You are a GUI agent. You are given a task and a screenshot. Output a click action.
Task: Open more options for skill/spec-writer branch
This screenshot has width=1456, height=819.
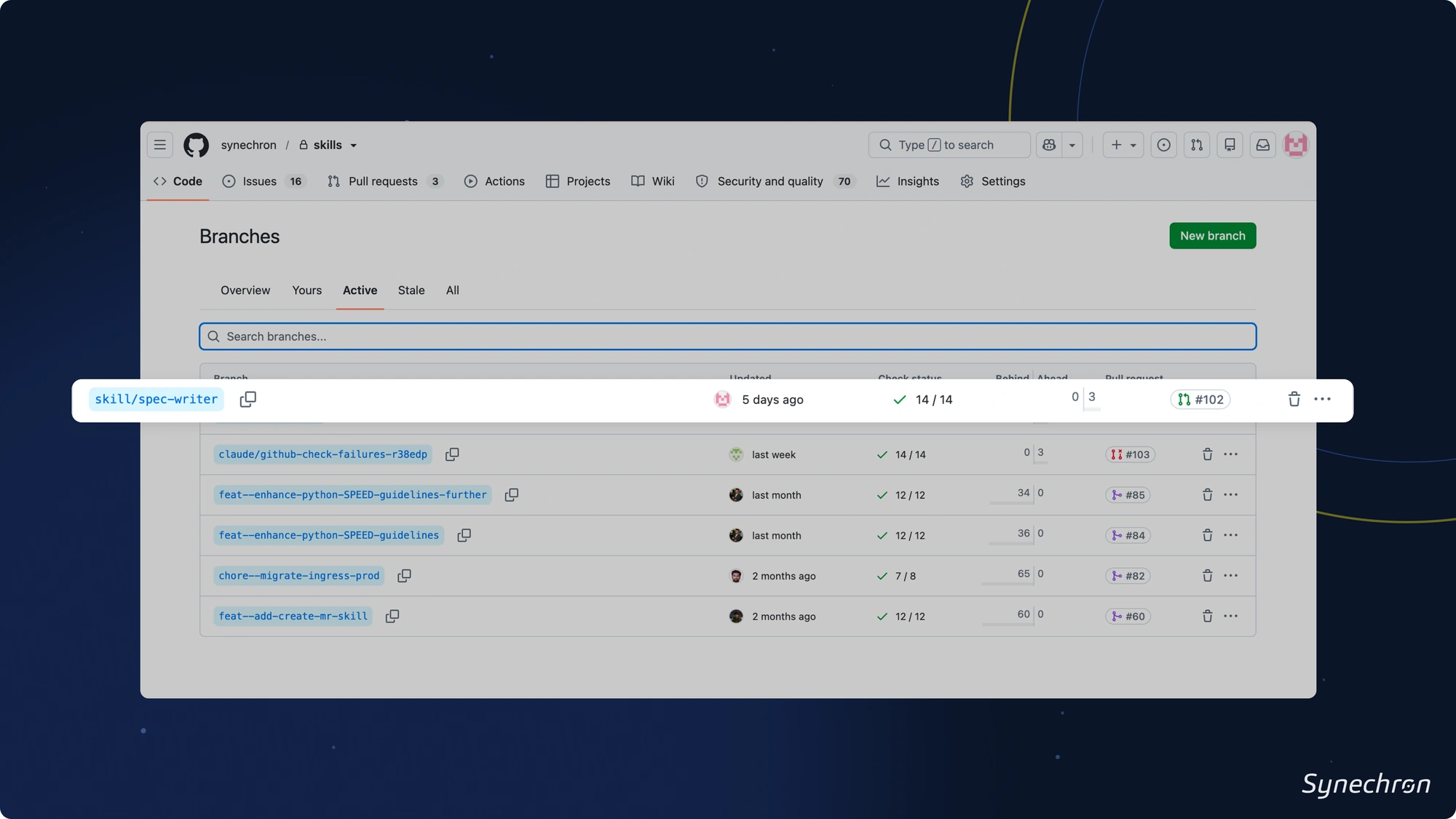[1322, 399]
